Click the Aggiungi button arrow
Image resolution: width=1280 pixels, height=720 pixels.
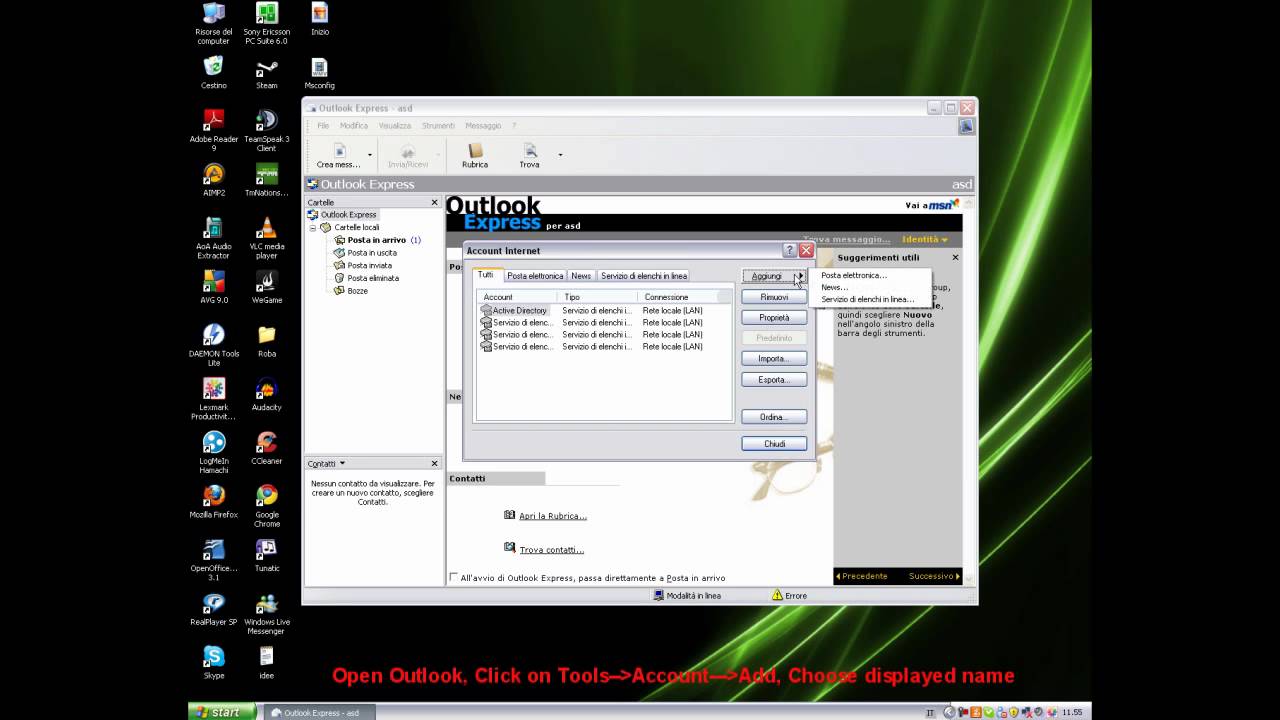799,276
